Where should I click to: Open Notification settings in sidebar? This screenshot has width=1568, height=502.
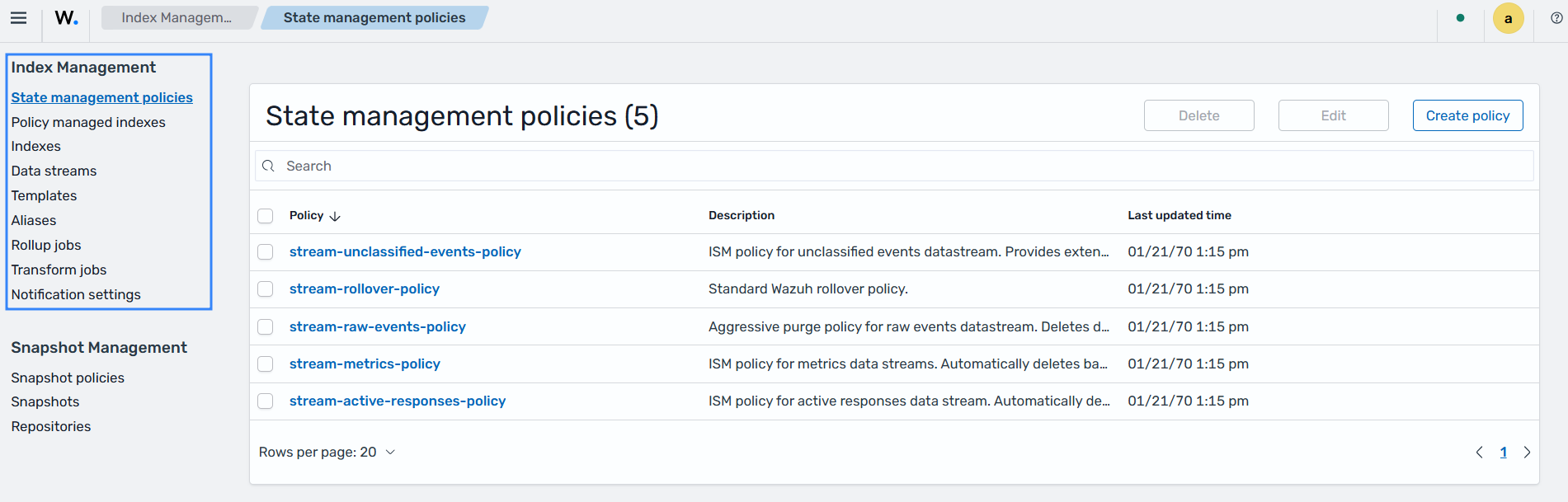coord(76,294)
